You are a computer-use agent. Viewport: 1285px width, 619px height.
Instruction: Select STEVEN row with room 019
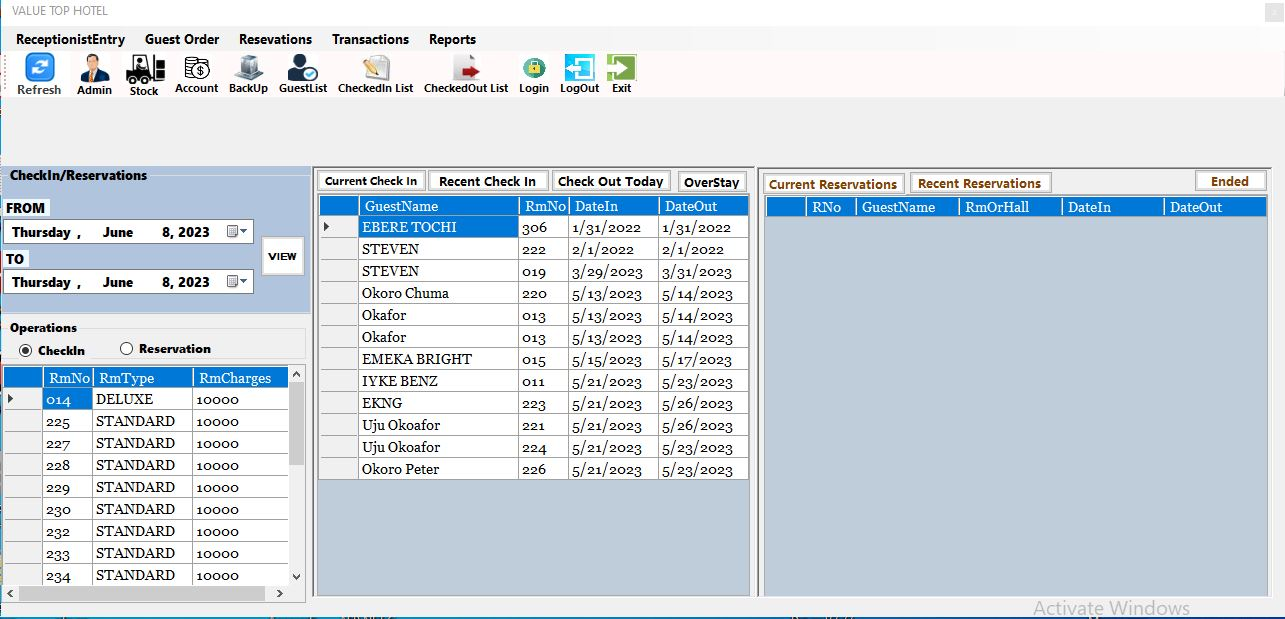click(533, 271)
